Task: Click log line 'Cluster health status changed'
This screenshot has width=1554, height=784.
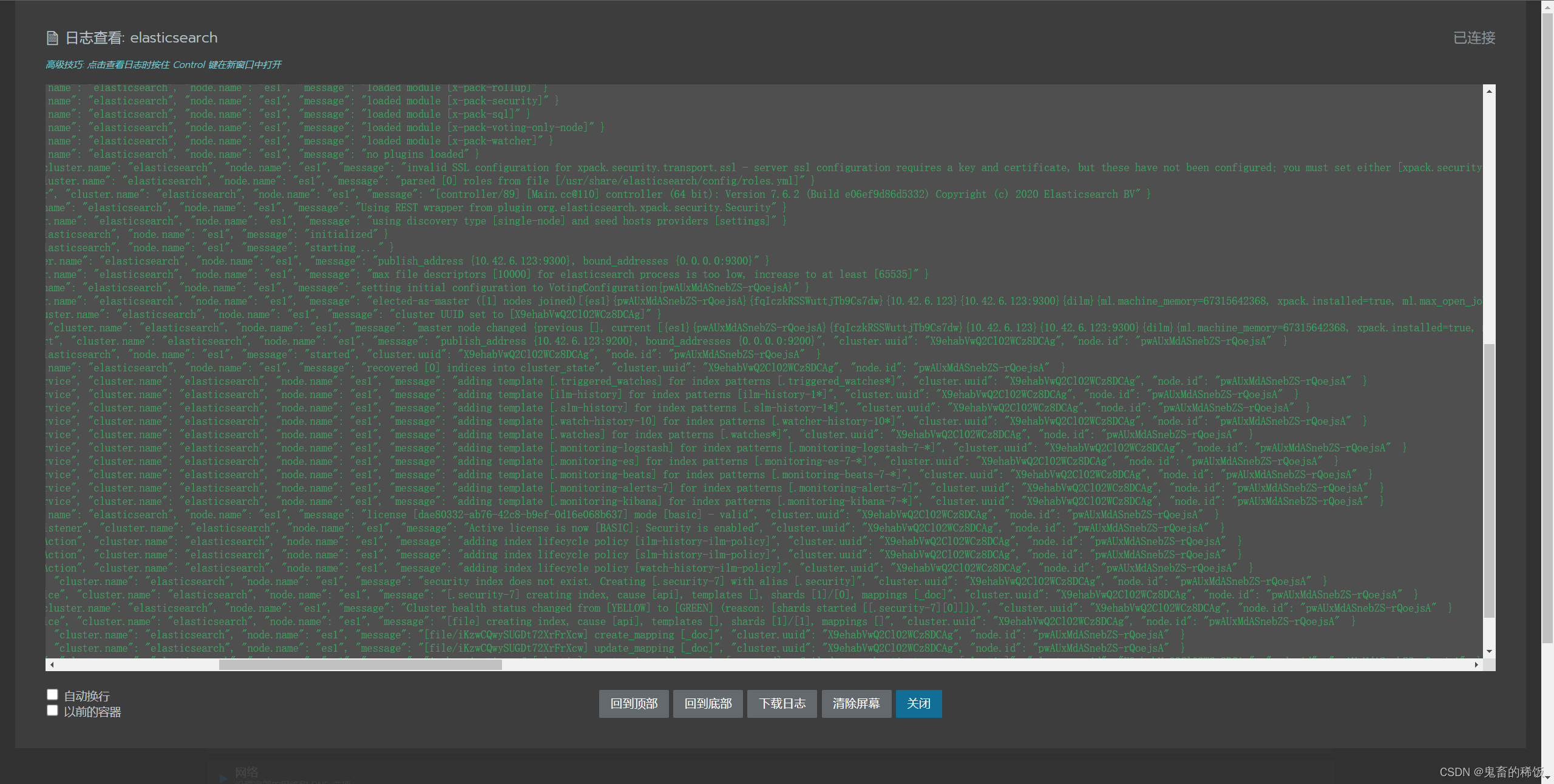Action: pos(750,608)
